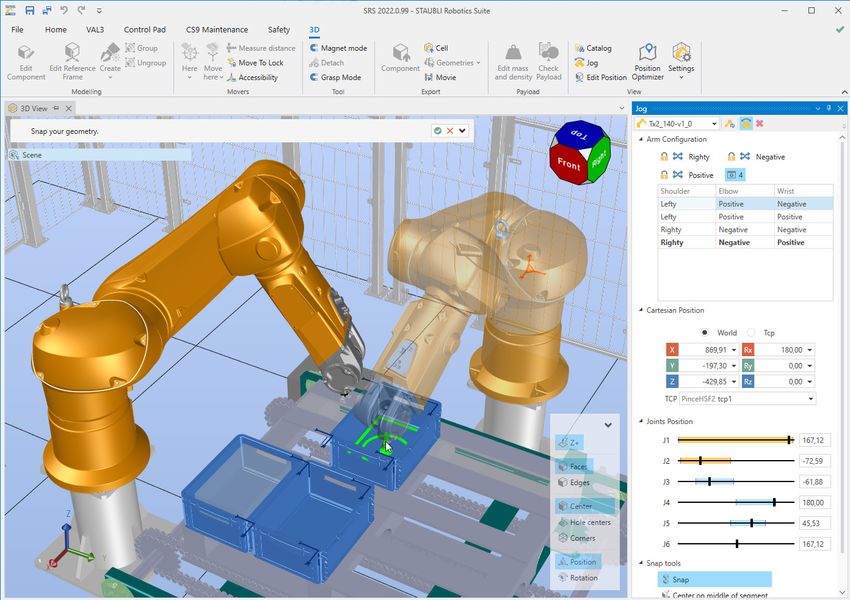Click the Save icon in title bar
Viewport: 850px width, 600px height.
(x=30, y=10)
